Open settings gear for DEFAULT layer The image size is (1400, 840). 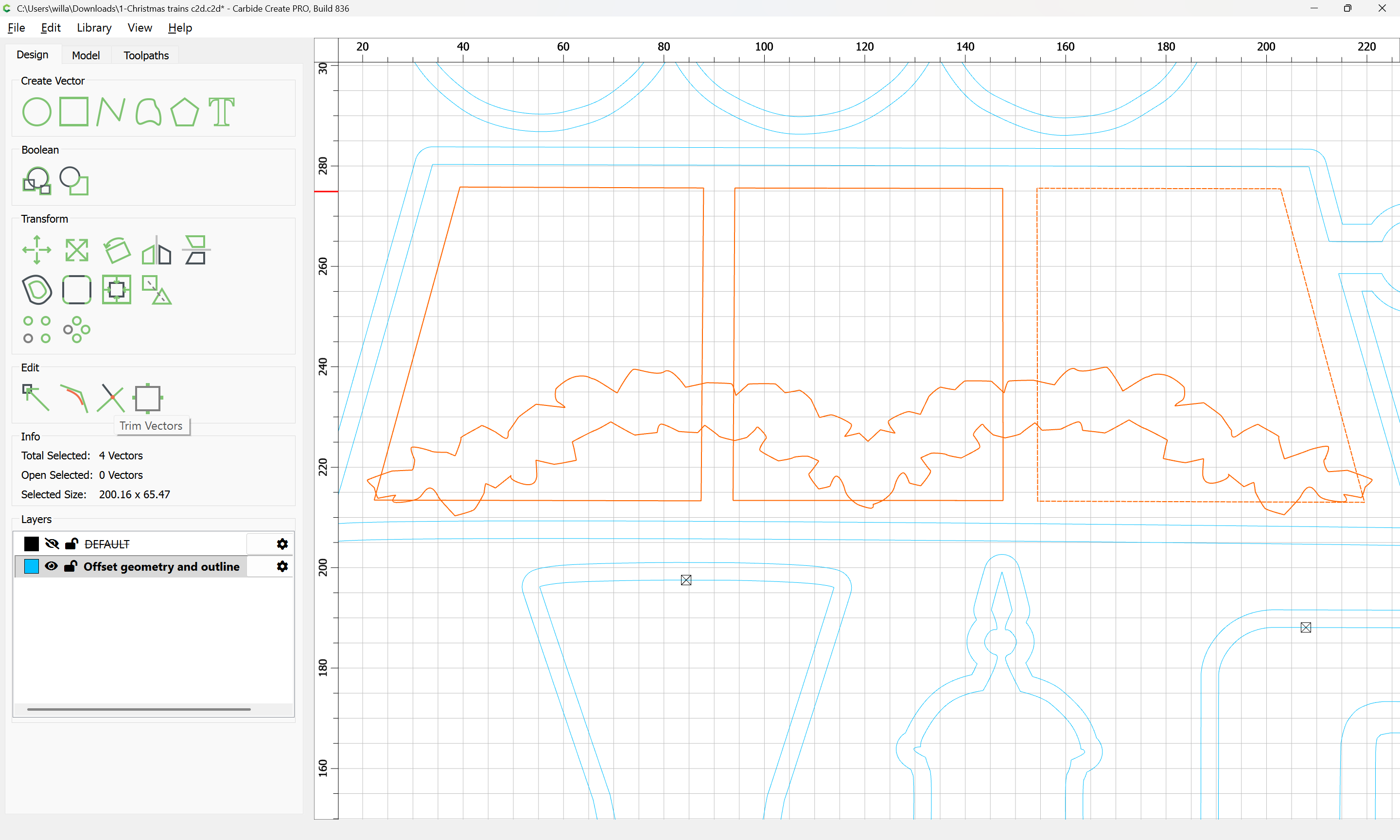pos(282,544)
